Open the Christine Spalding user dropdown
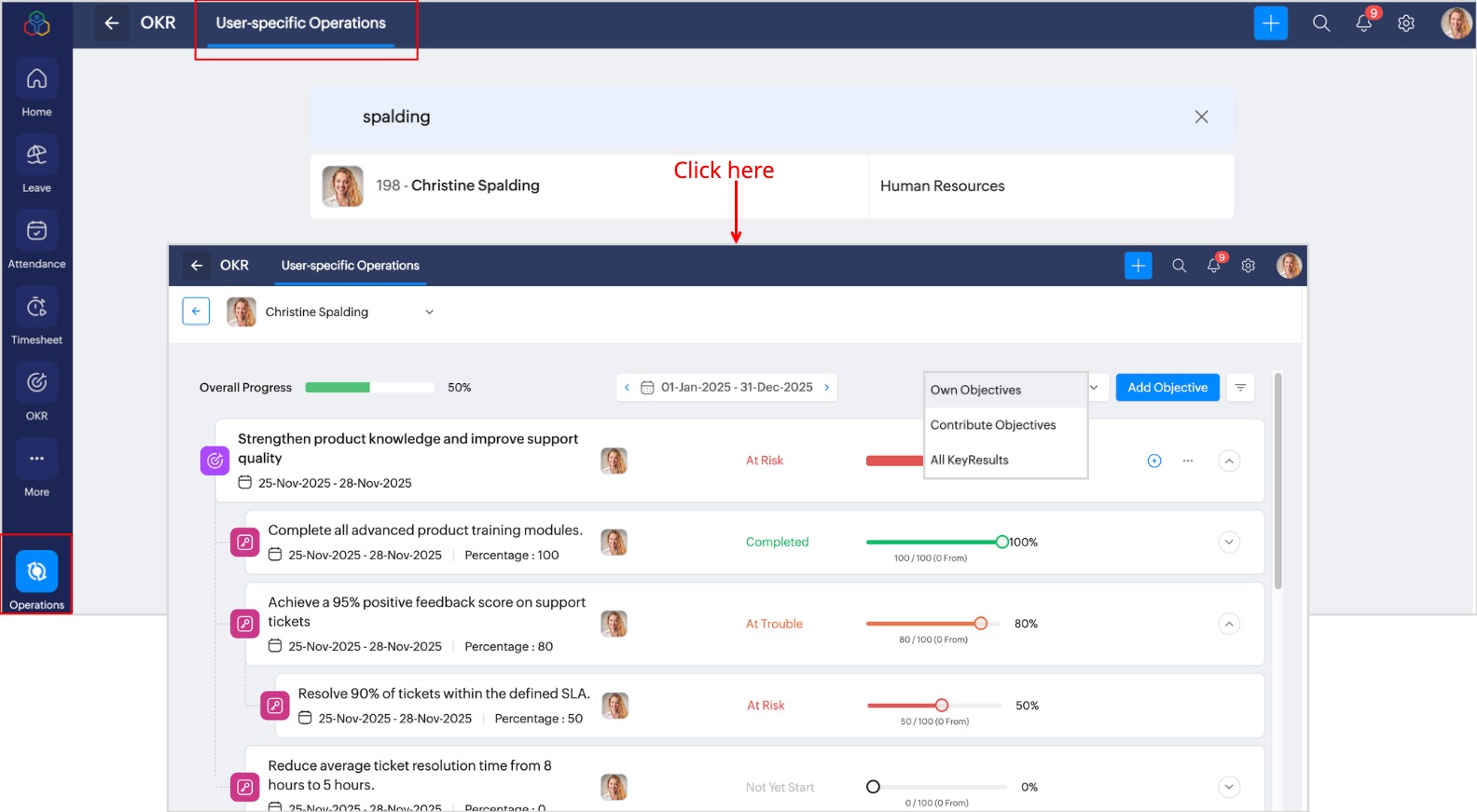This screenshot has height=812, width=1477. [331, 312]
